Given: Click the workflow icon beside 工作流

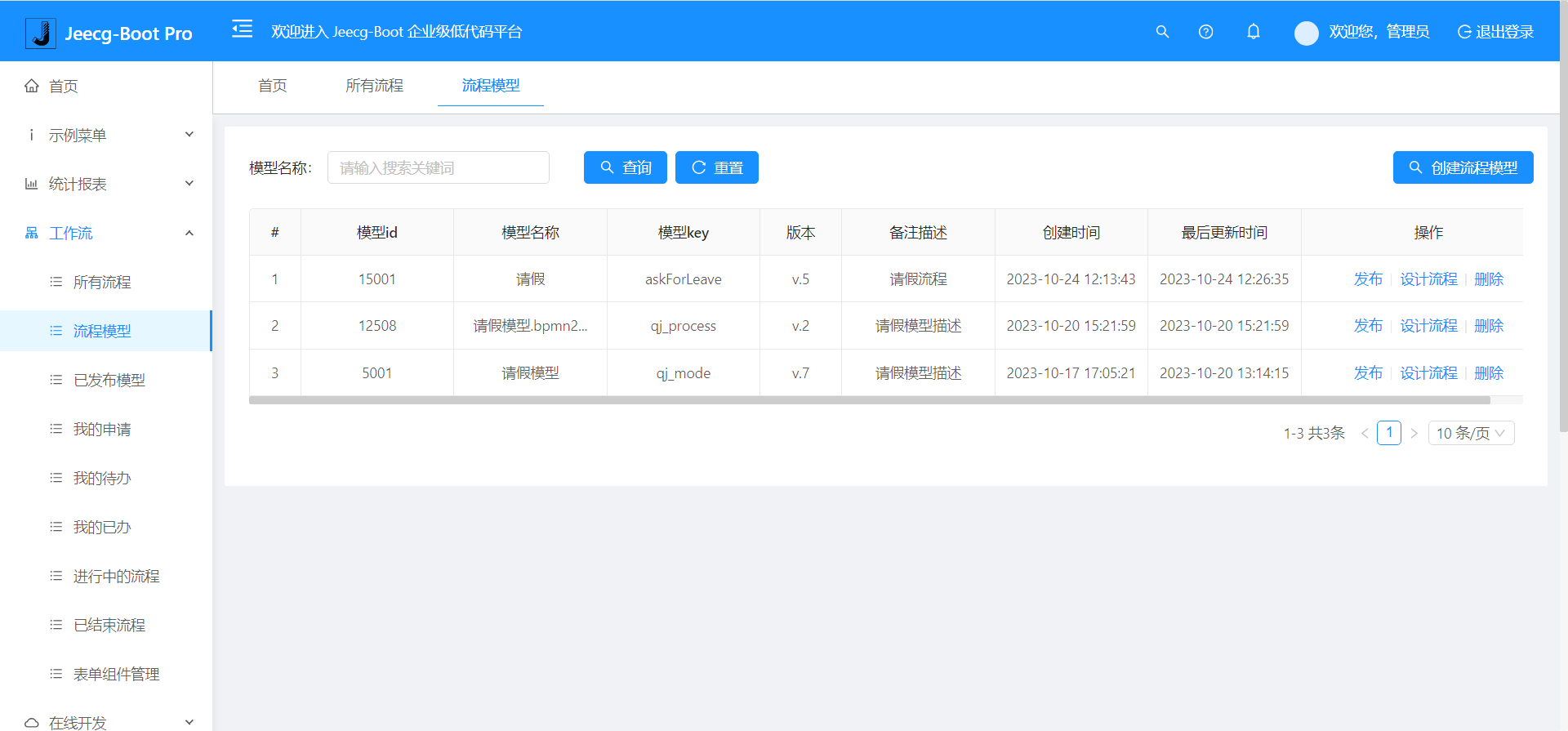Looking at the screenshot, I should 32,233.
